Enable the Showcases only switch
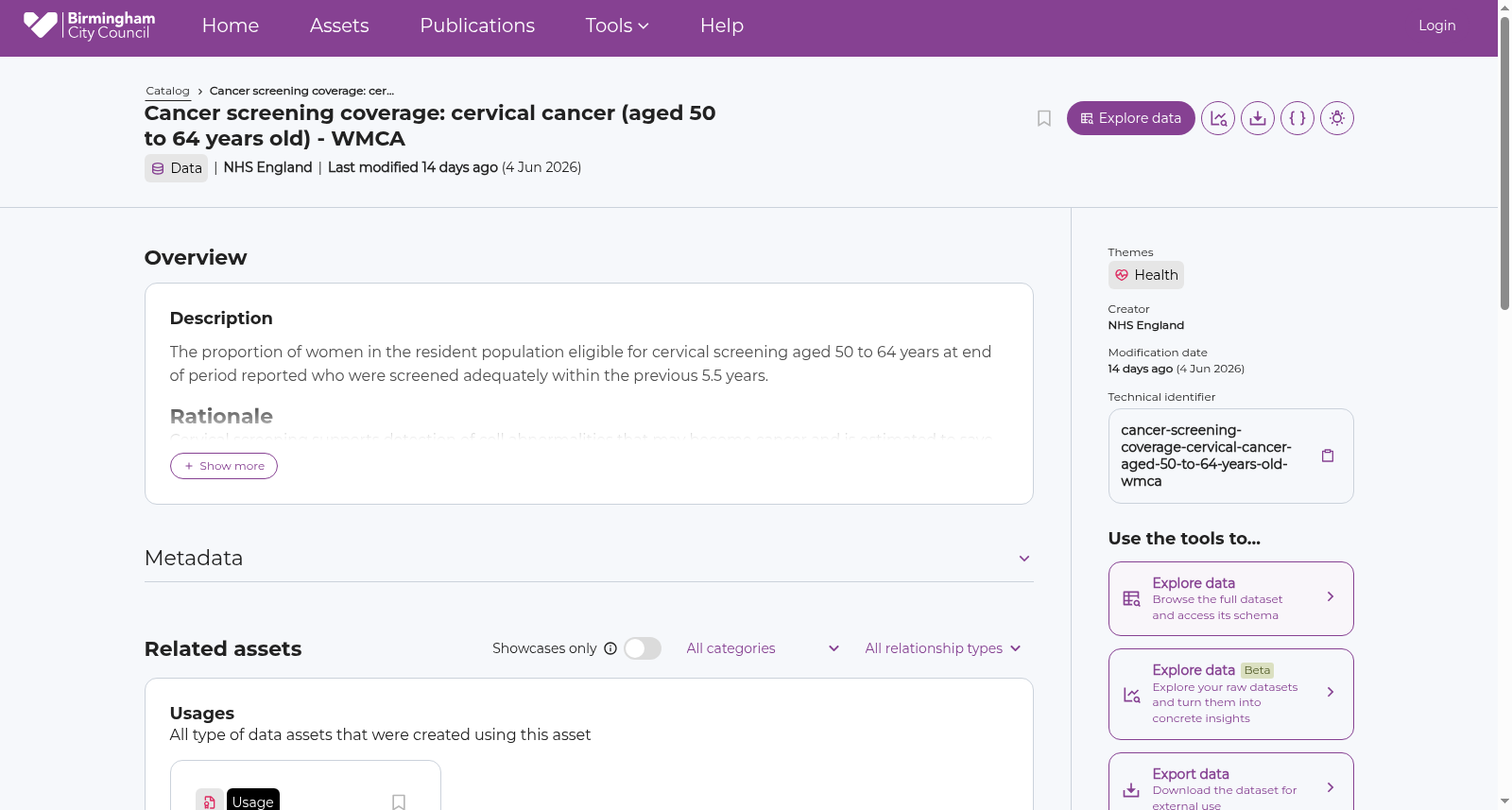The width and height of the screenshot is (1512, 810). (643, 648)
